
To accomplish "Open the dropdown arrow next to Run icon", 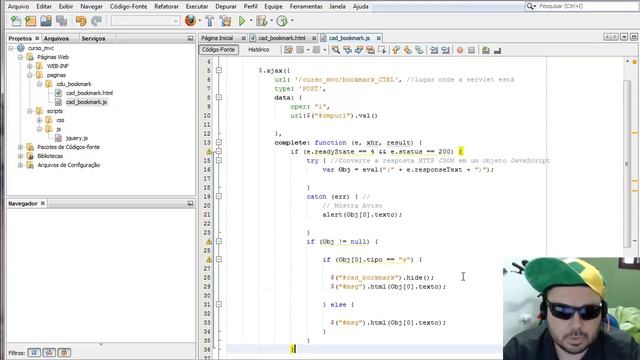I will (251, 20).
